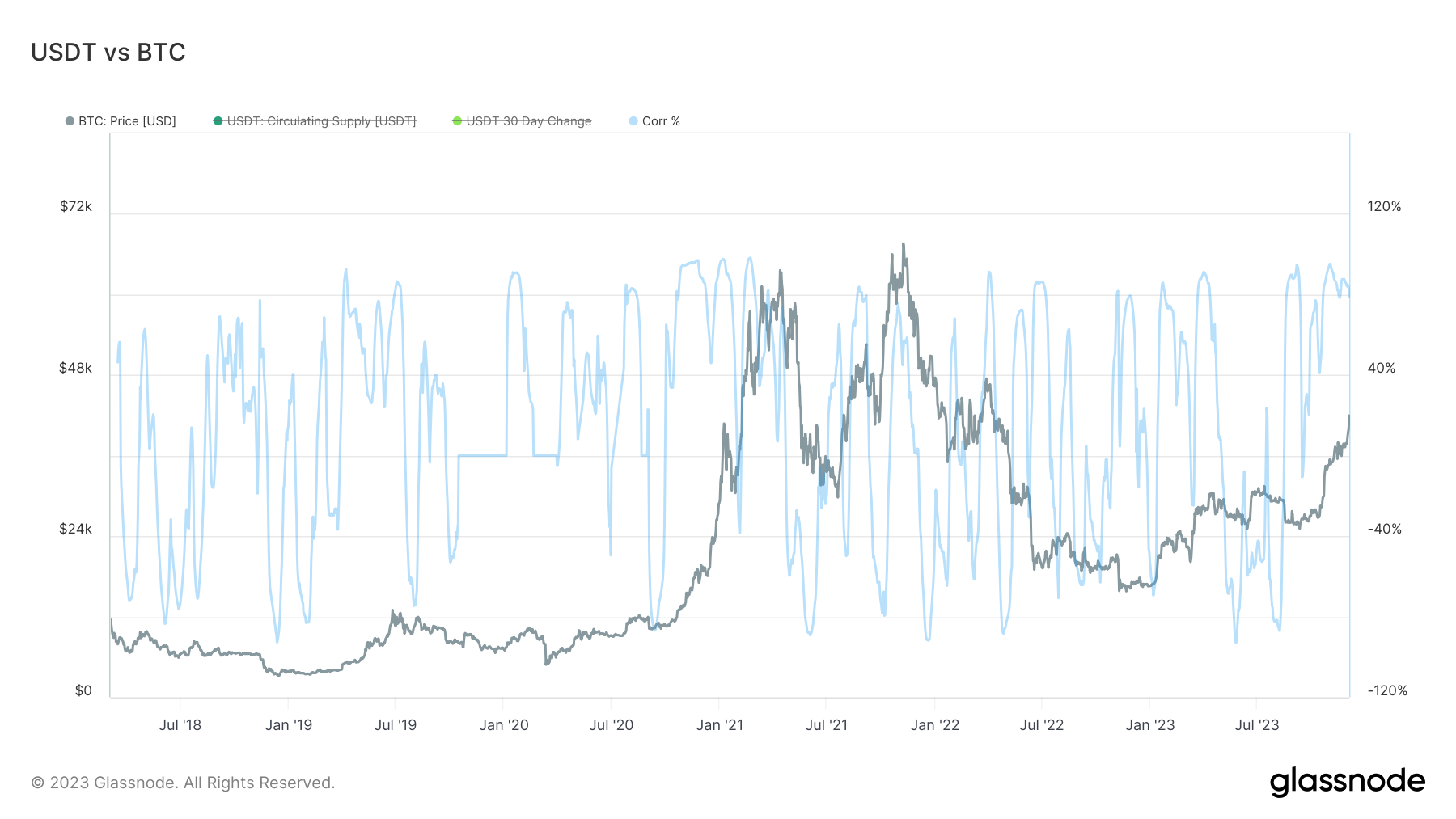
Task: Click the light green USDT 30 Day Change dot
Action: (457, 121)
